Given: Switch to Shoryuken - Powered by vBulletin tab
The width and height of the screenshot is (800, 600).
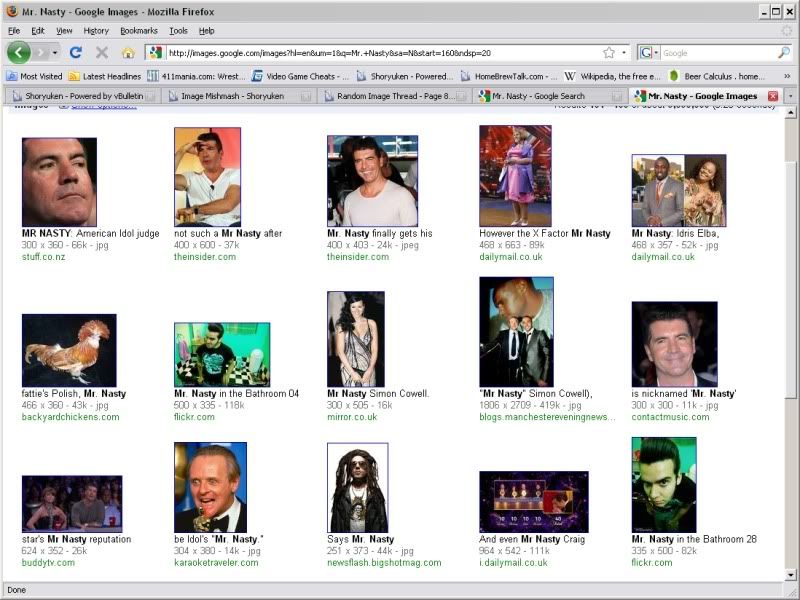Looking at the screenshot, I should click(x=83, y=95).
